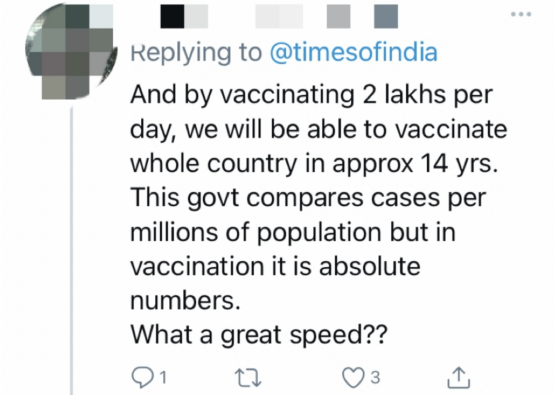Image resolution: width=554 pixels, height=396 pixels.
Task: Like the tweet with the heart icon
Action: [x=353, y=377]
